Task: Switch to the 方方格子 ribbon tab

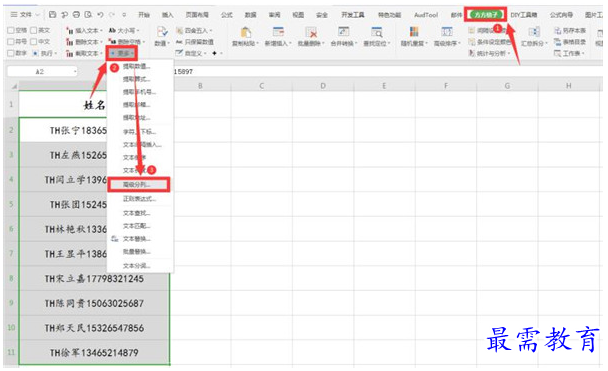Action: [486, 15]
